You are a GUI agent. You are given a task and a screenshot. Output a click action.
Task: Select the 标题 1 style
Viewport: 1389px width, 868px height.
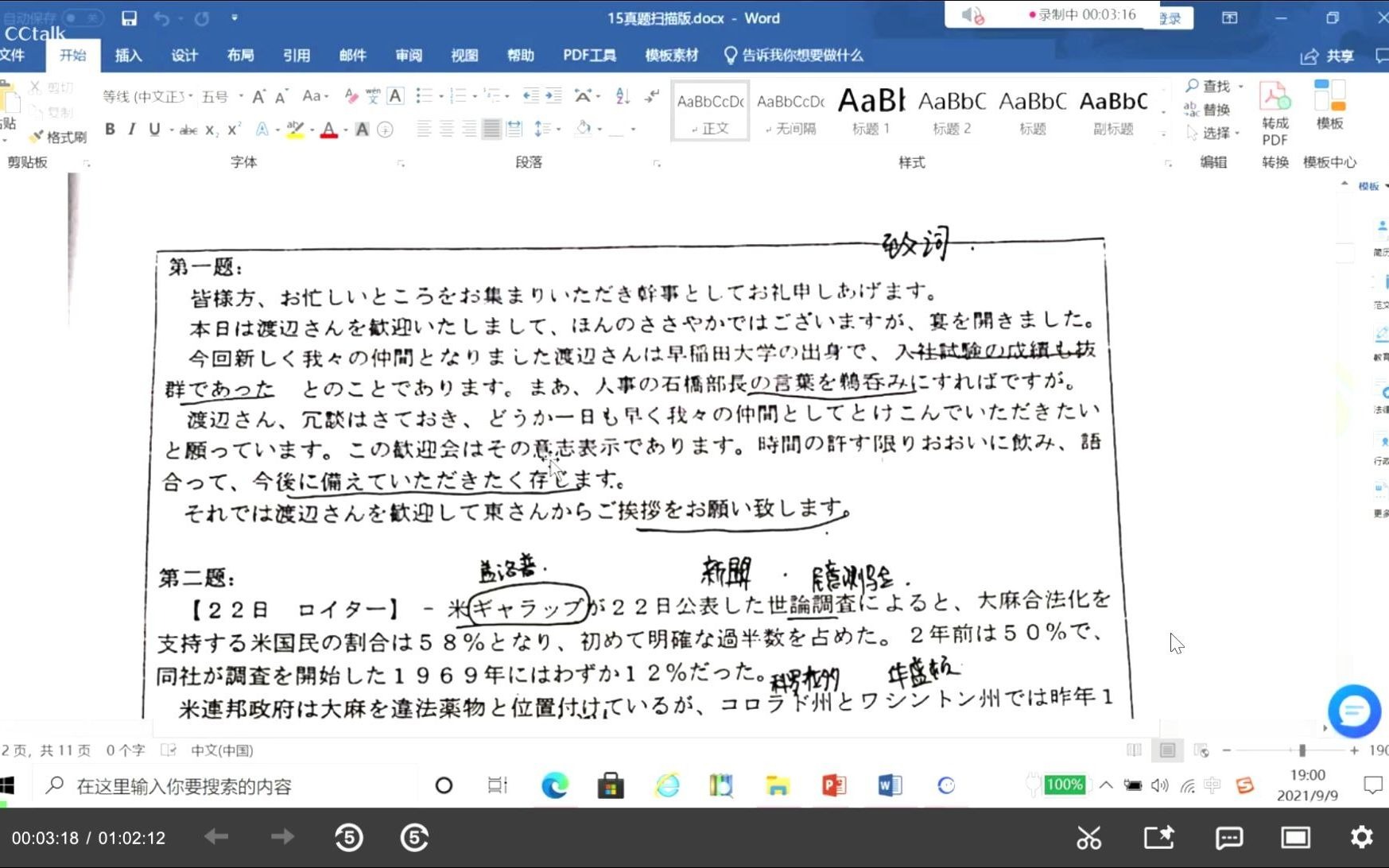tap(871, 111)
